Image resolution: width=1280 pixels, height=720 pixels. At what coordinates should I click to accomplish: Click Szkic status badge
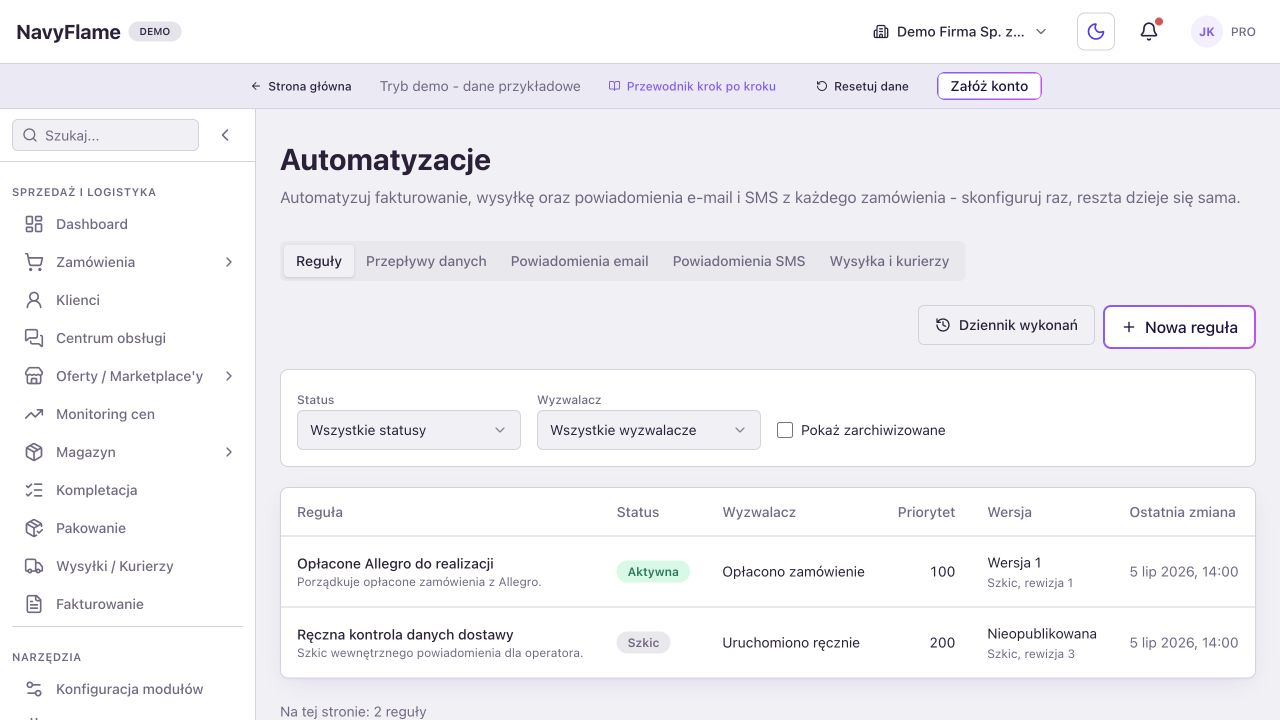pyautogui.click(x=643, y=643)
